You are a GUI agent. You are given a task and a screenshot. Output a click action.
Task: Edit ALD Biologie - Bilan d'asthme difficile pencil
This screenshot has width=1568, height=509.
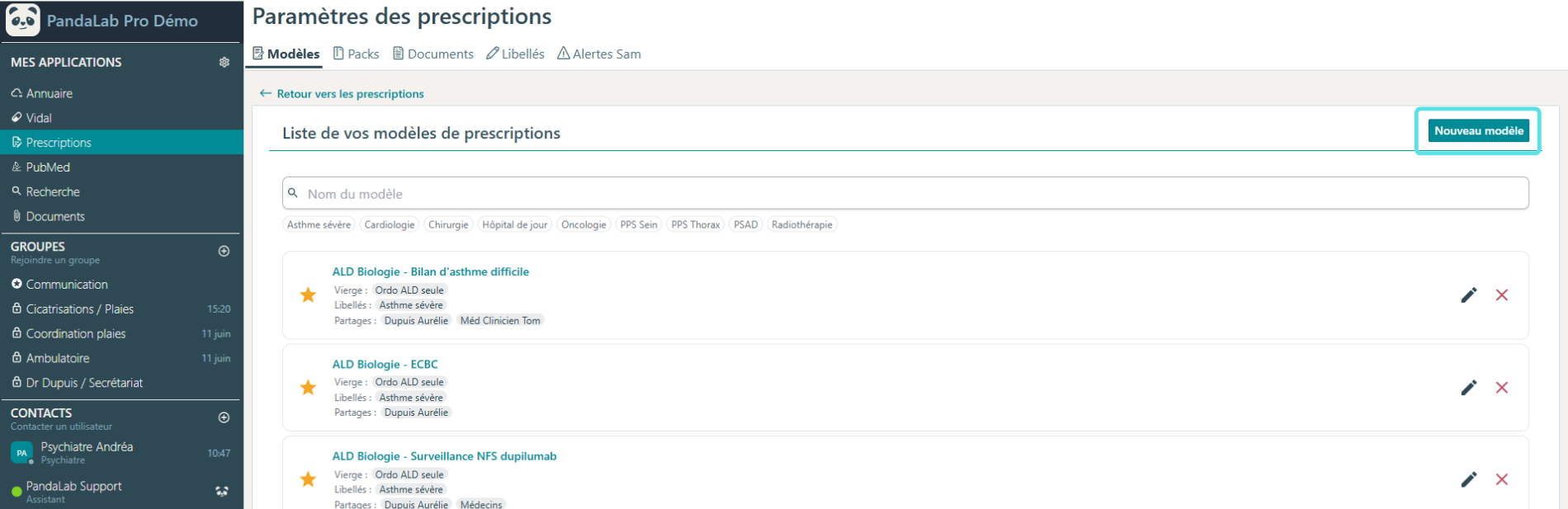(1469, 295)
